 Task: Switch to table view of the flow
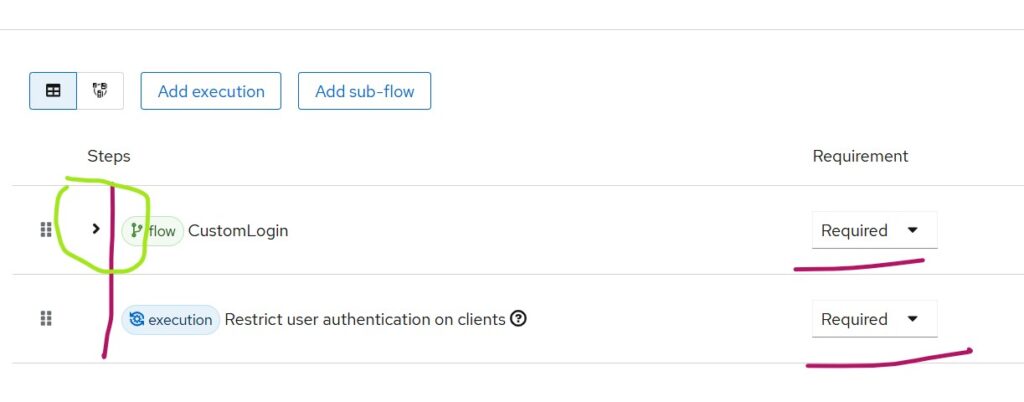pyautogui.click(x=53, y=91)
